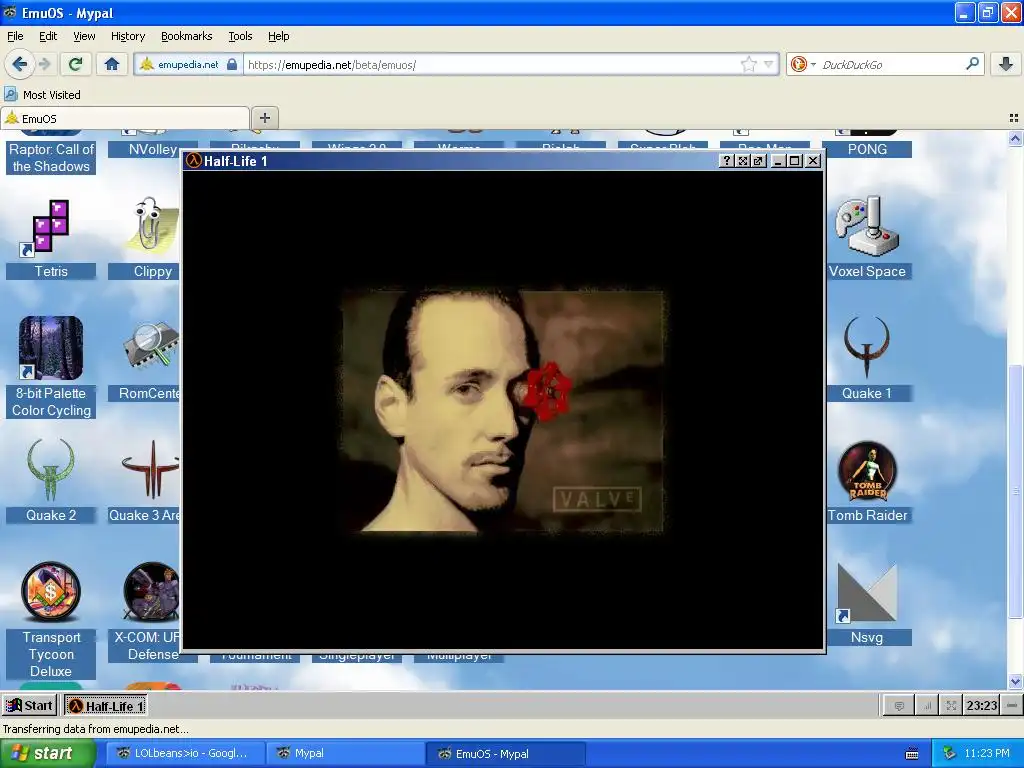Show all browser tabs list button
The width and height of the screenshot is (1024, 768).
(x=1014, y=118)
